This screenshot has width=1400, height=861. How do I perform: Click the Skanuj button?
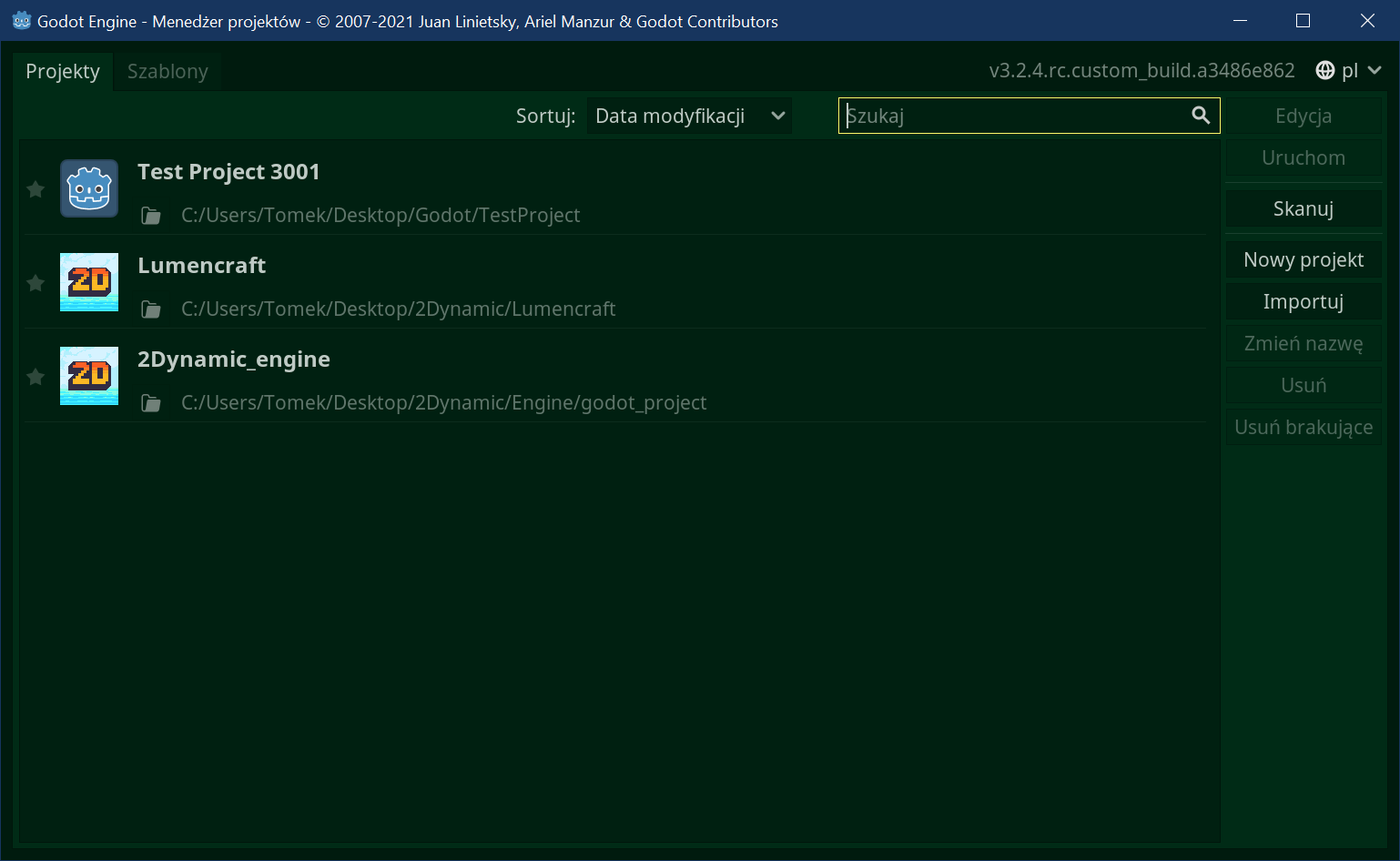point(1304,208)
